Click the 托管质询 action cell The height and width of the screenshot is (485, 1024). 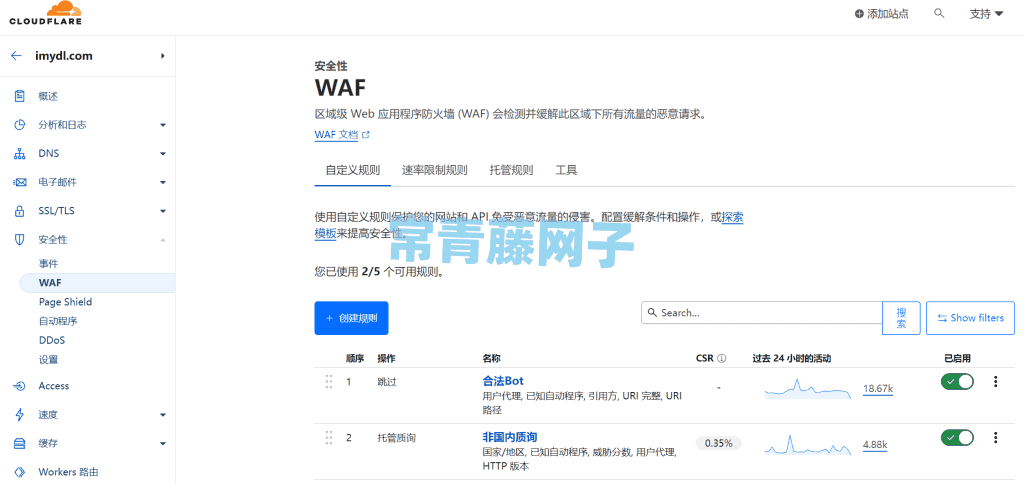(x=396, y=437)
